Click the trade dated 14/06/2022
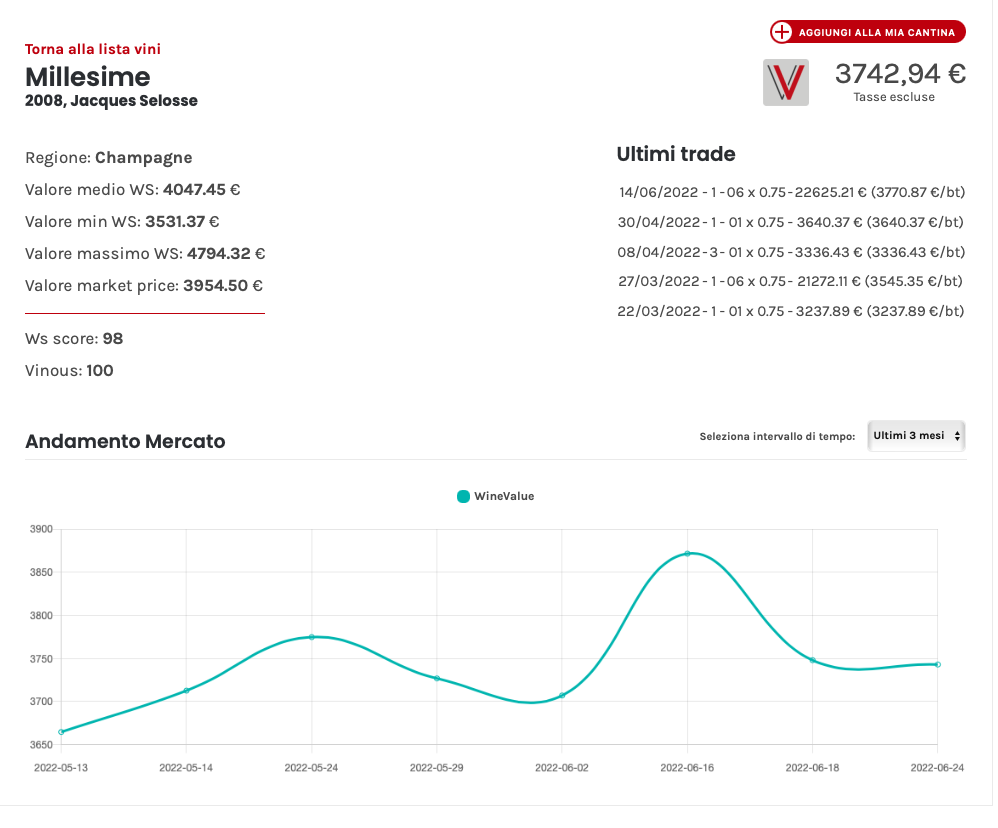Image resolution: width=998 pixels, height=828 pixels. click(x=792, y=192)
